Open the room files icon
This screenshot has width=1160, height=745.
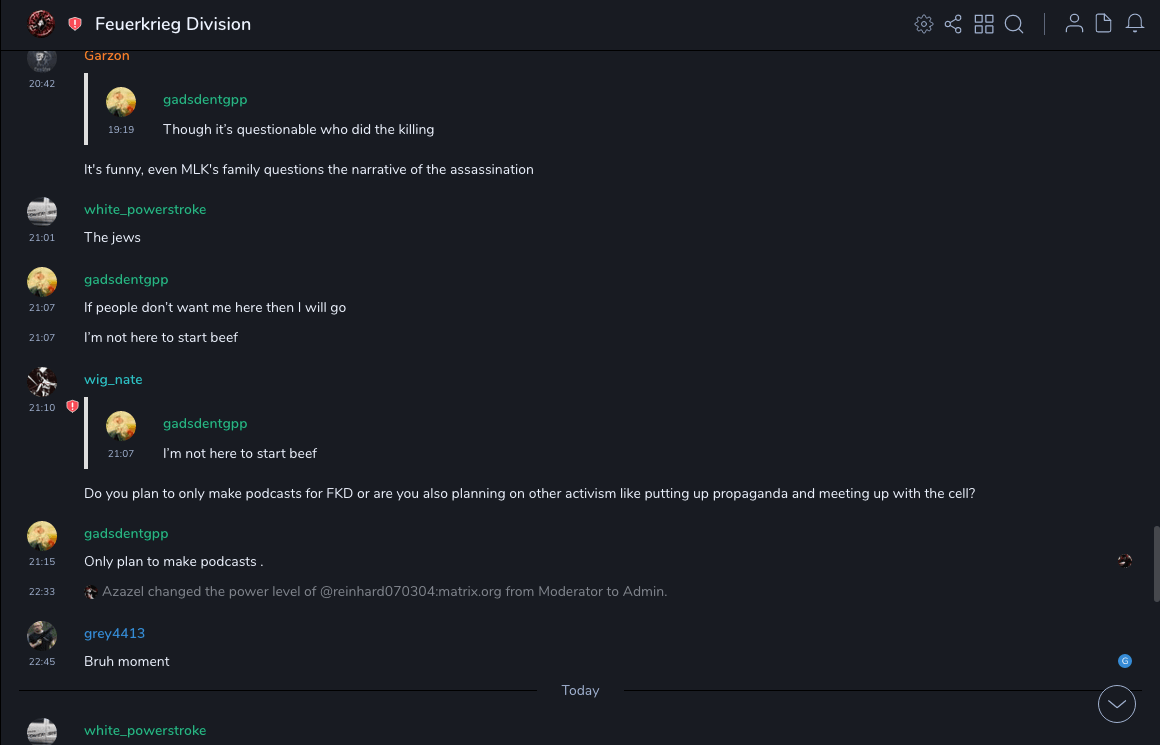[x=1104, y=24]
